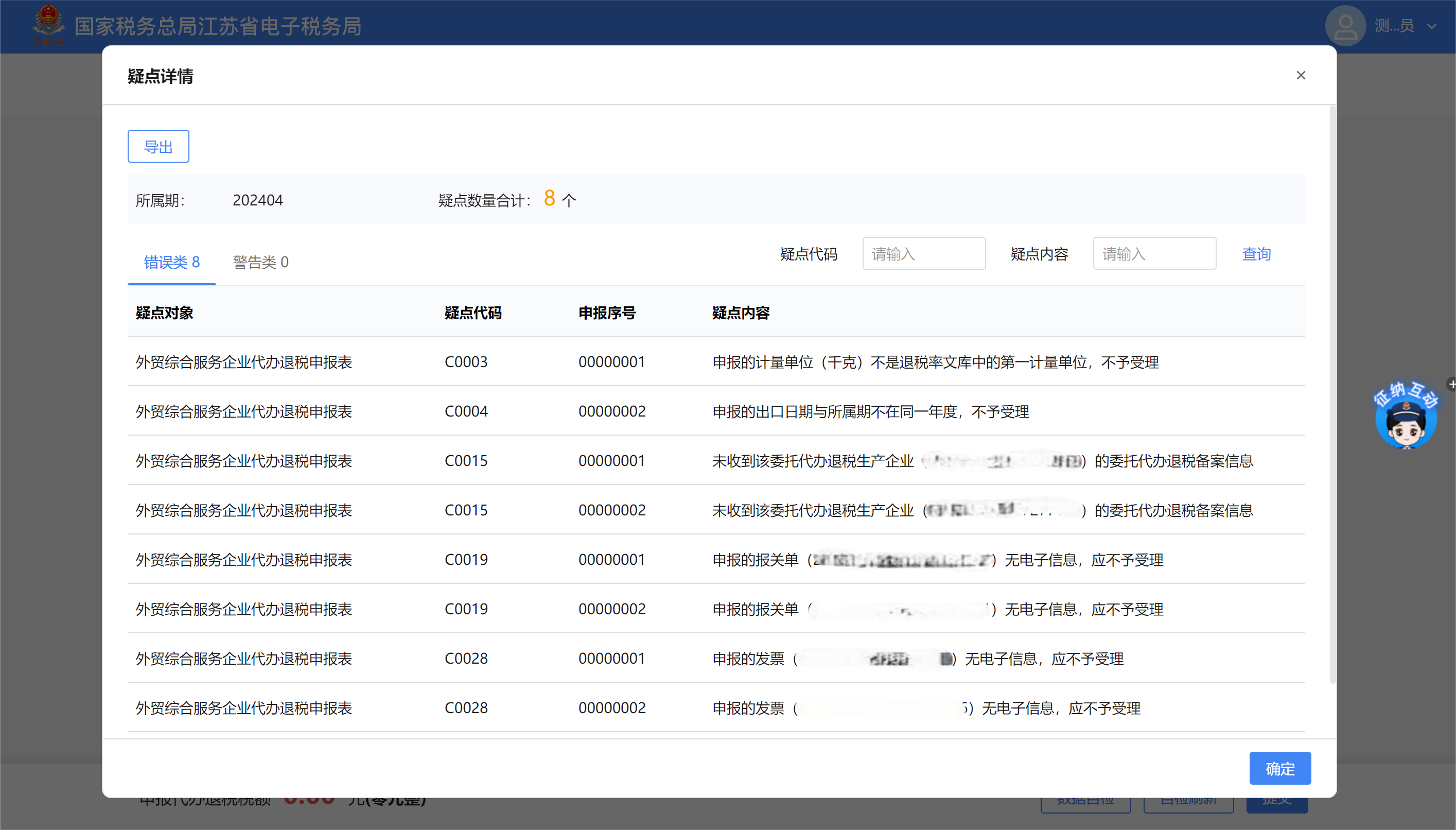
Task: Click the 疑点对象 column header
Action: 164,313
